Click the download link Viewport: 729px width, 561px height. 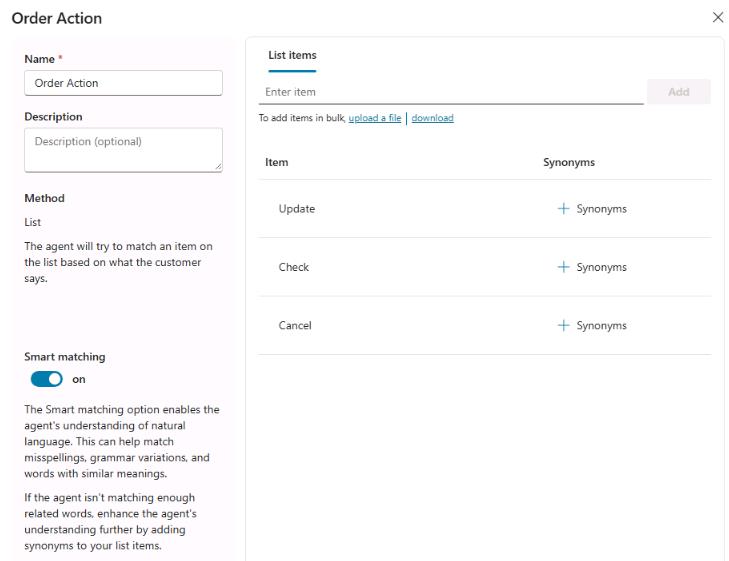[432, 118]
